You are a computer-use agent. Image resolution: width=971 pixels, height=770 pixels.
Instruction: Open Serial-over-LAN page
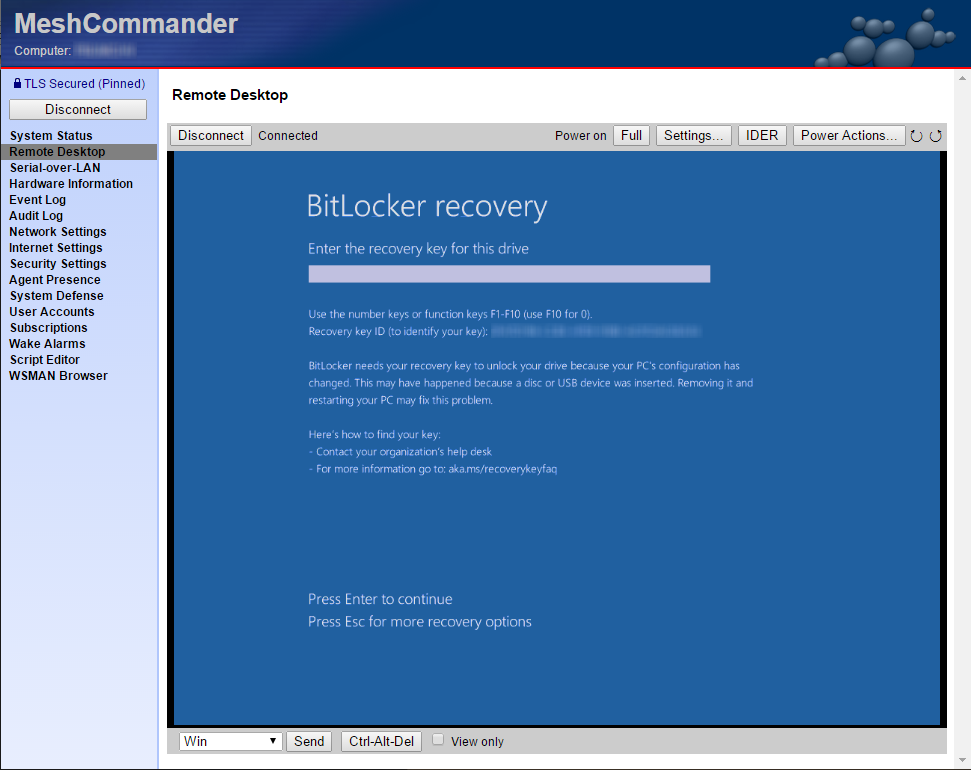54,168
